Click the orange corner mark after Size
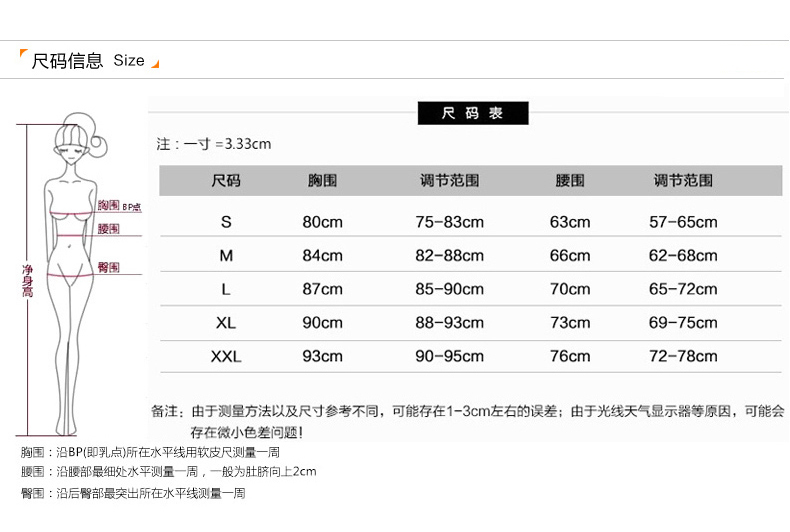The width and height of the screenshot is (790, 532). 155,65
